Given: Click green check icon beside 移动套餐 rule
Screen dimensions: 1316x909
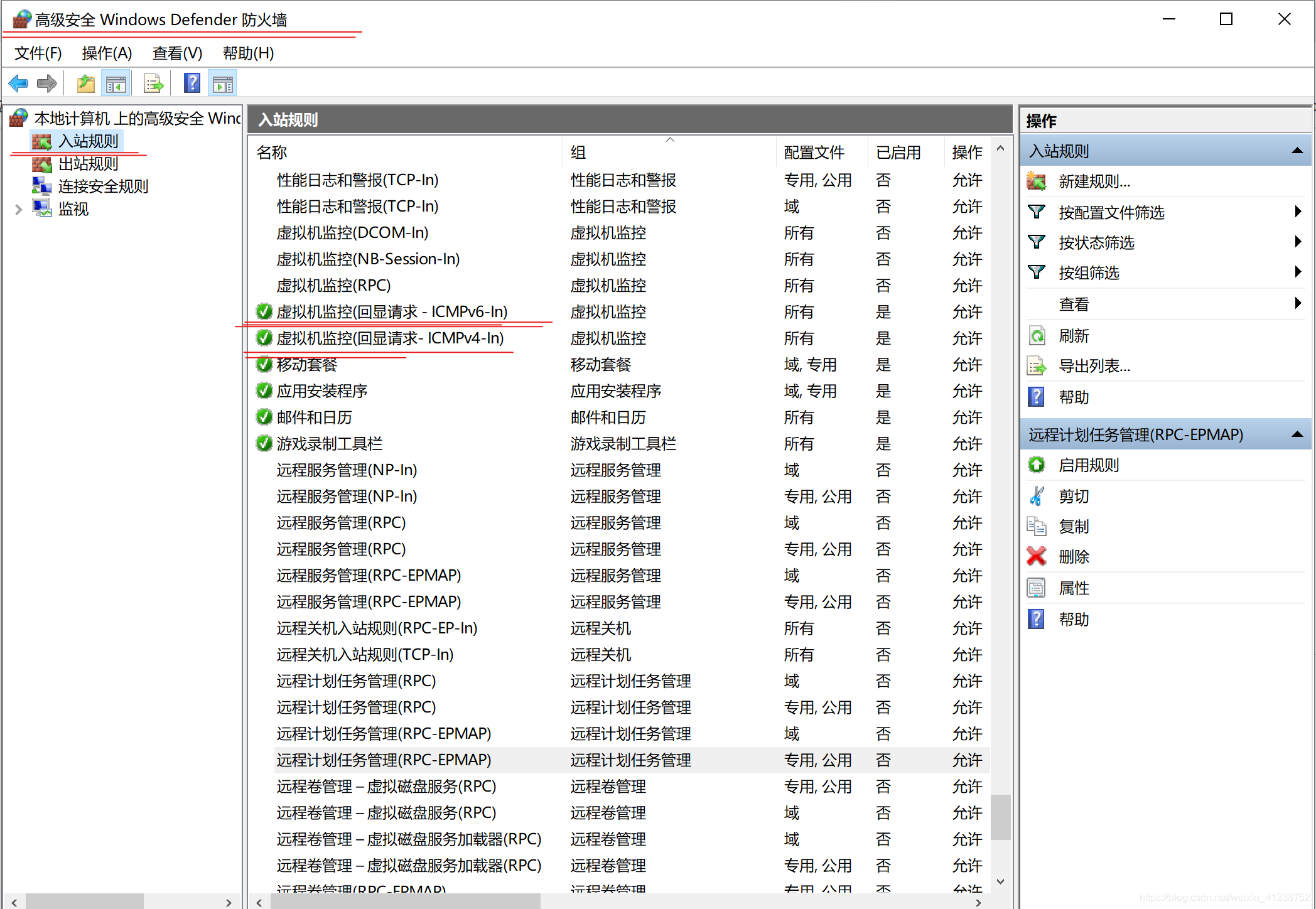Looking at the screenshot, I should coord(264,364).
